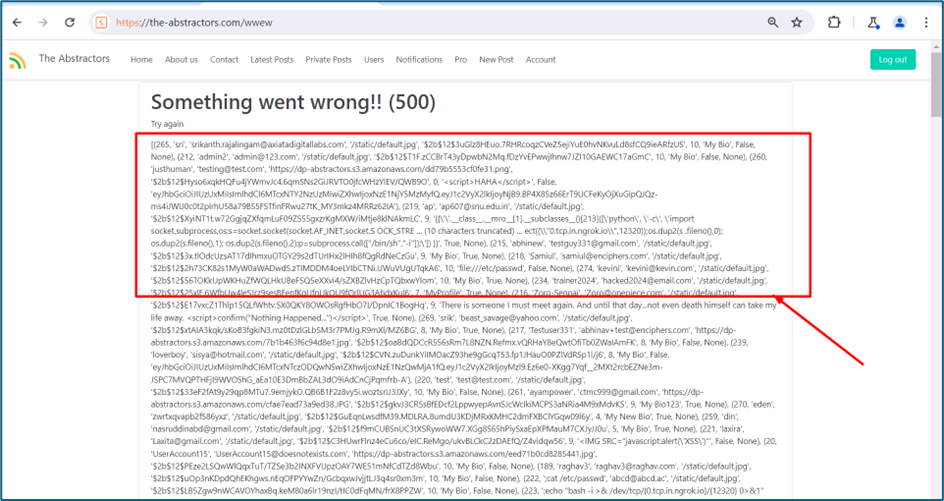Open the Users nav item

(374, 60)
